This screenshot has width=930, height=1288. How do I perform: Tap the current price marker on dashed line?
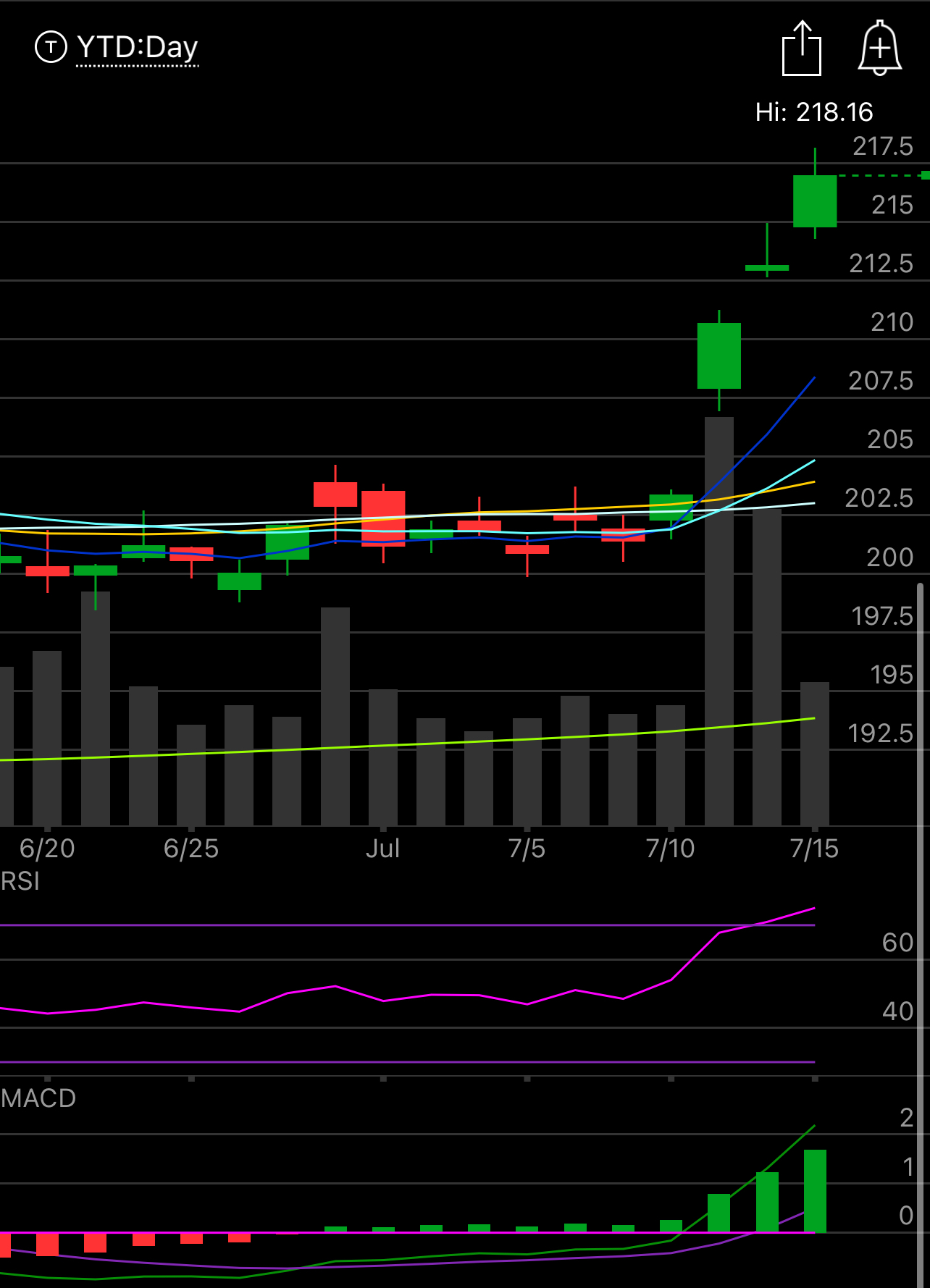(926, 175)
